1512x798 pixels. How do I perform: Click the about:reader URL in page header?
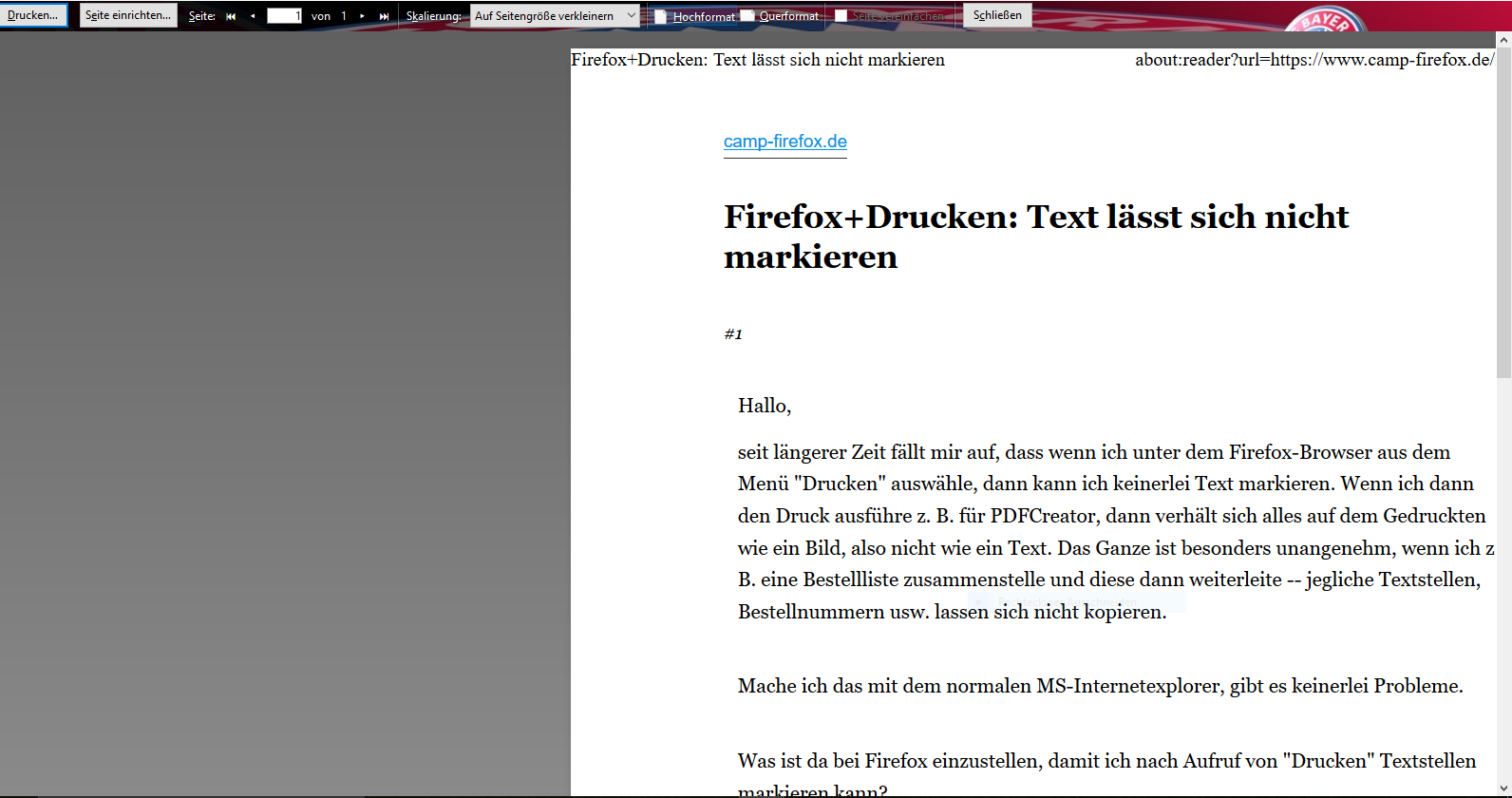pos(1314,60)
